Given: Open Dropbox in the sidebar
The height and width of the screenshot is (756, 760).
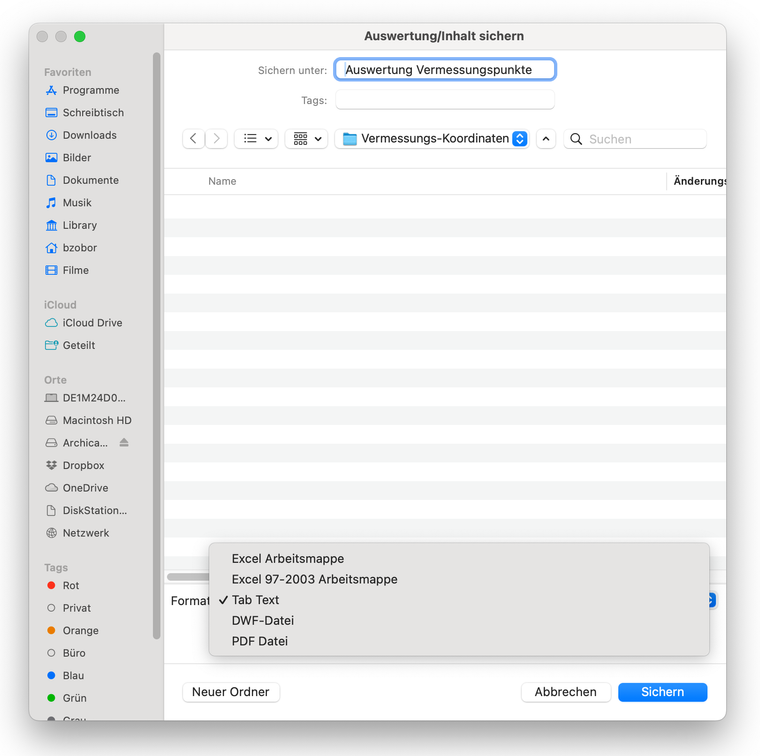Looking at the screenshot, I should tap(75, 465).
